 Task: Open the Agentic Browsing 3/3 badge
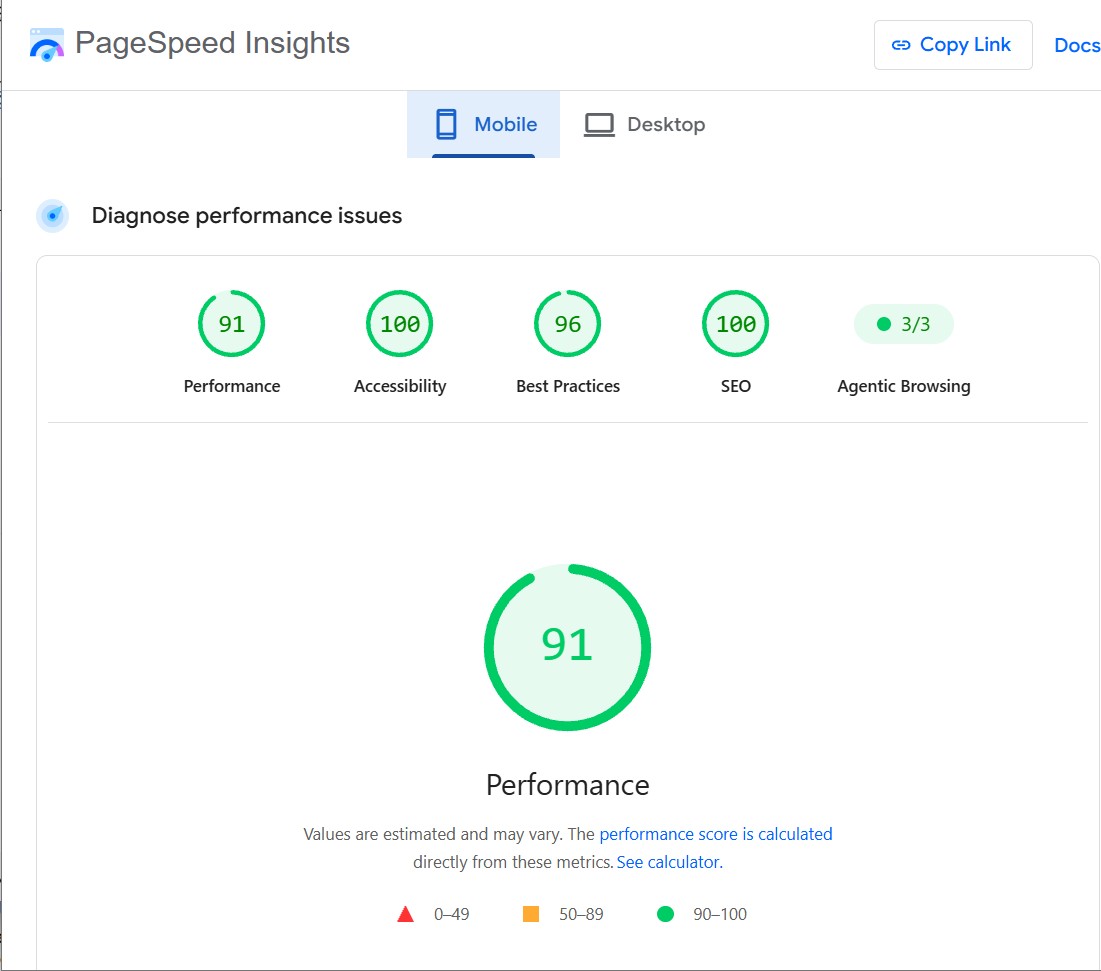904,324
